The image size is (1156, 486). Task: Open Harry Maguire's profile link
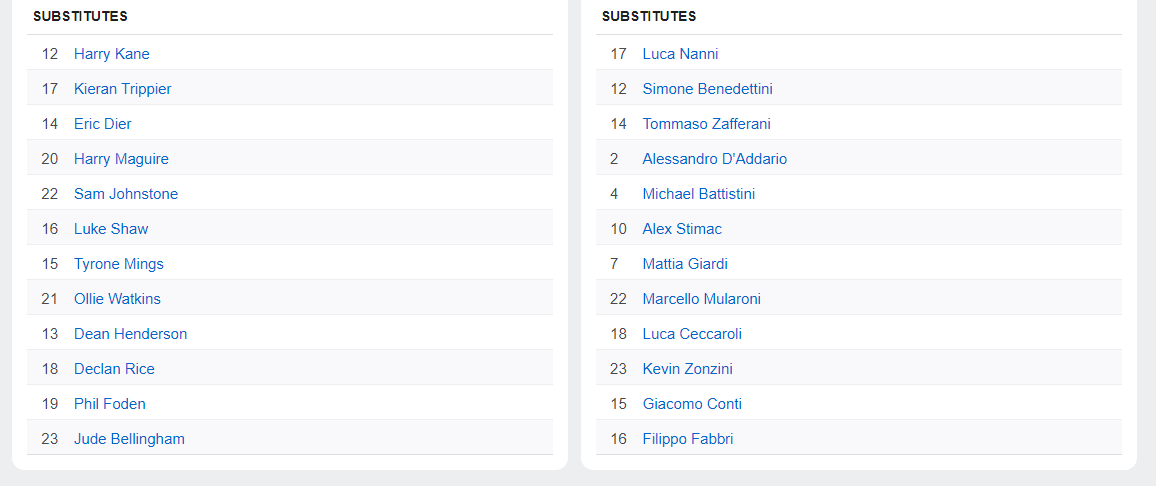pos(121,159)
